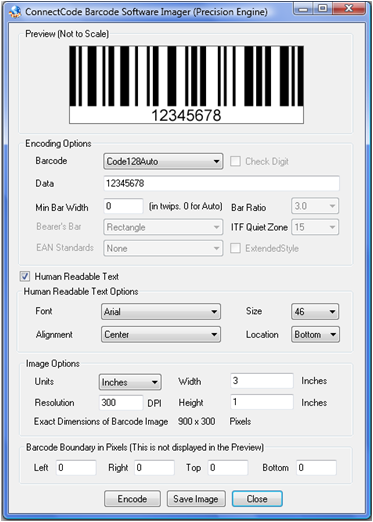Click the '12345678' text under the barcode
The height and width of the screenshot is (522, 373).
pos(186,115)
